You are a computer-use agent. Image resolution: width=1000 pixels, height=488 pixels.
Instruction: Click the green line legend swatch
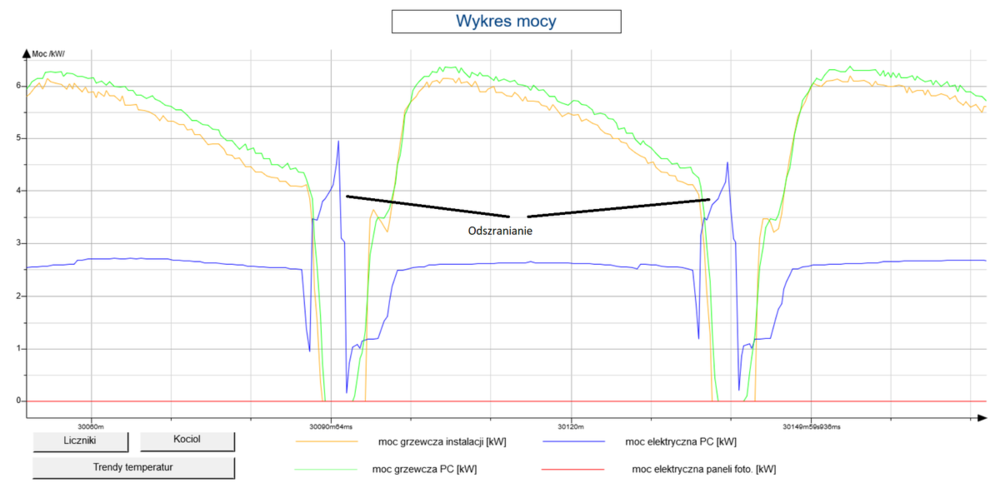(x=326, y=467)
